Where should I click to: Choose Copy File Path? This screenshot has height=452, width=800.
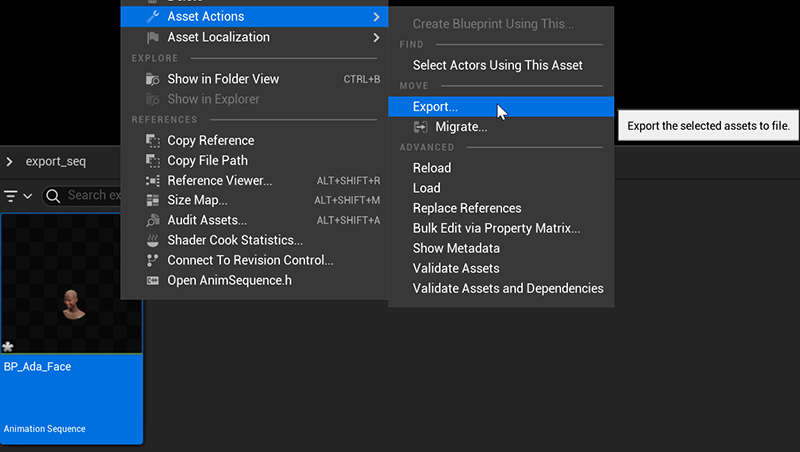tap(254, 161)
